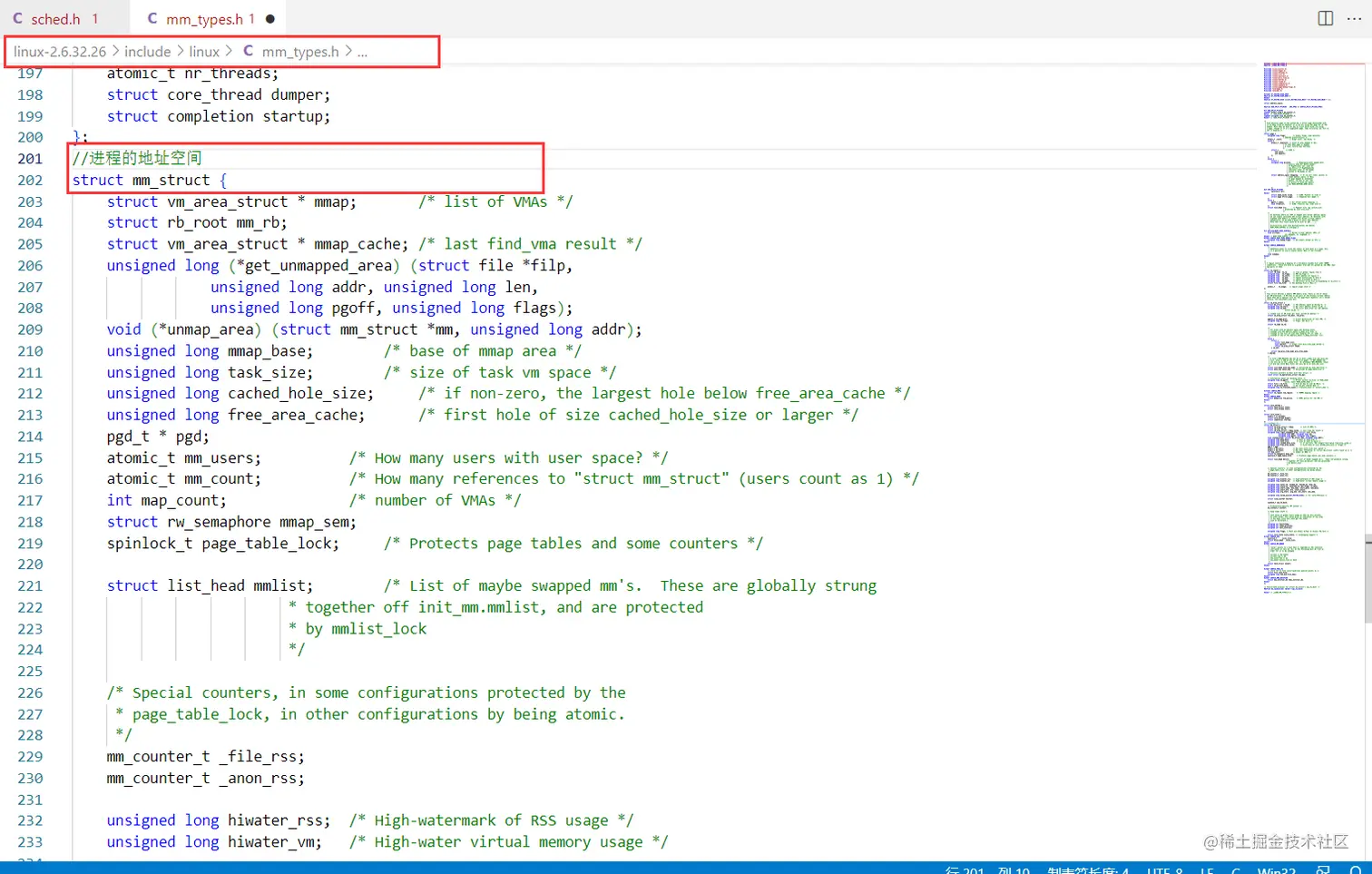The height and width of the screenshot is (874, 1372).
Task: Click page_table_lock; declaration on line 219
Action: click(270, 544)
